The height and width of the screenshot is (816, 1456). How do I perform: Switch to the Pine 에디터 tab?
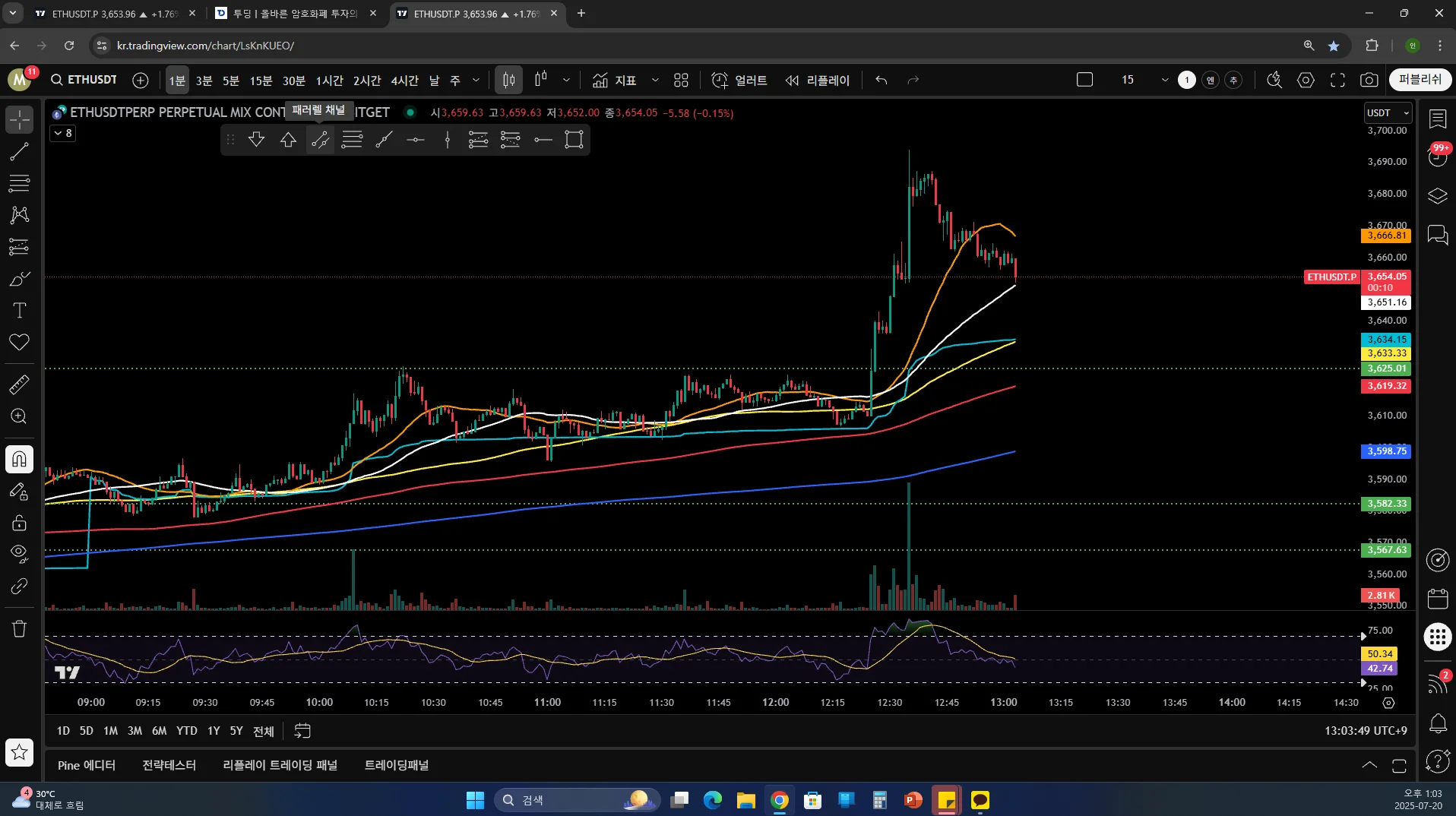pyautogui.click(x=87, y=765)
